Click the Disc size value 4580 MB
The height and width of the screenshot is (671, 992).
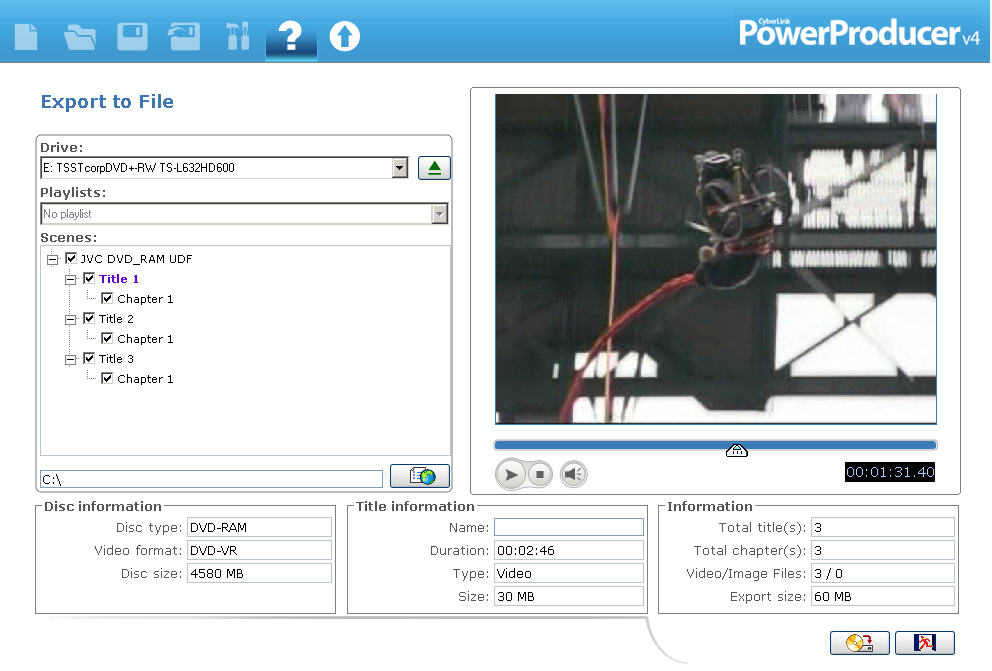[x=259, y=574]
